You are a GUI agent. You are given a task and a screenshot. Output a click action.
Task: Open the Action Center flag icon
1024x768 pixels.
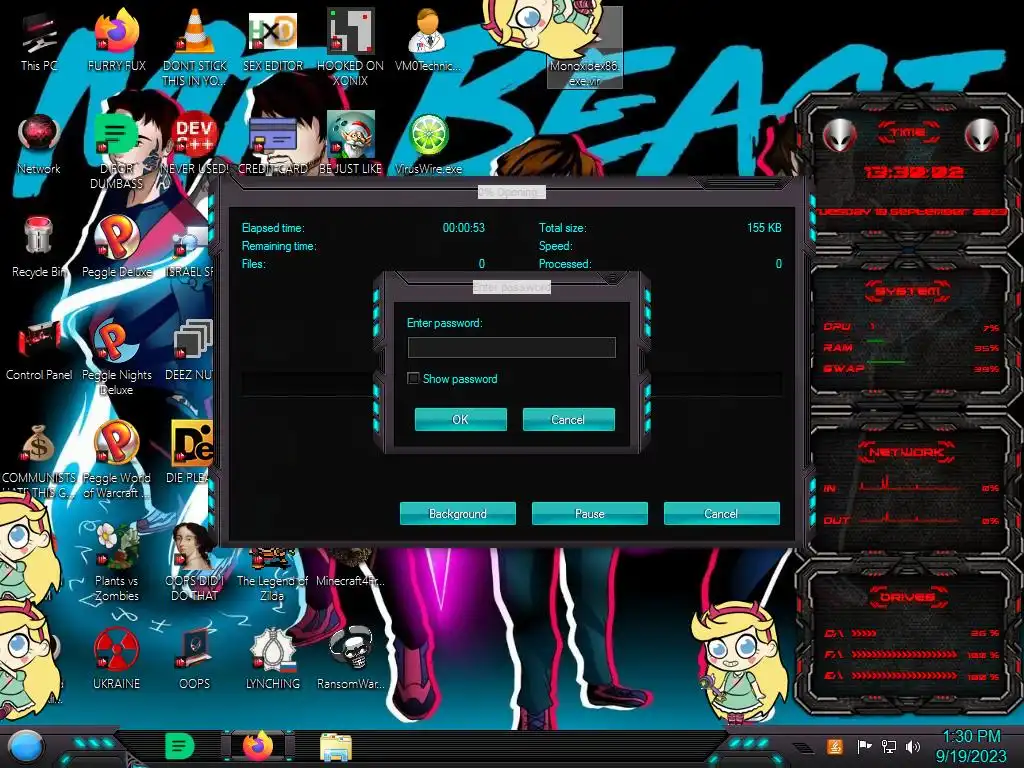tap(864, 746)
